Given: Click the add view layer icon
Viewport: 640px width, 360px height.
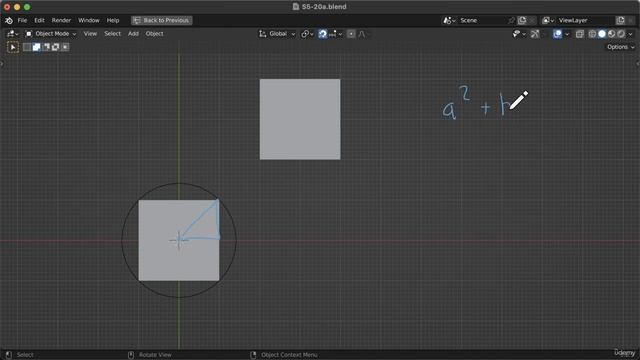Looking at the screenshot, I should [x=620, y=20].
